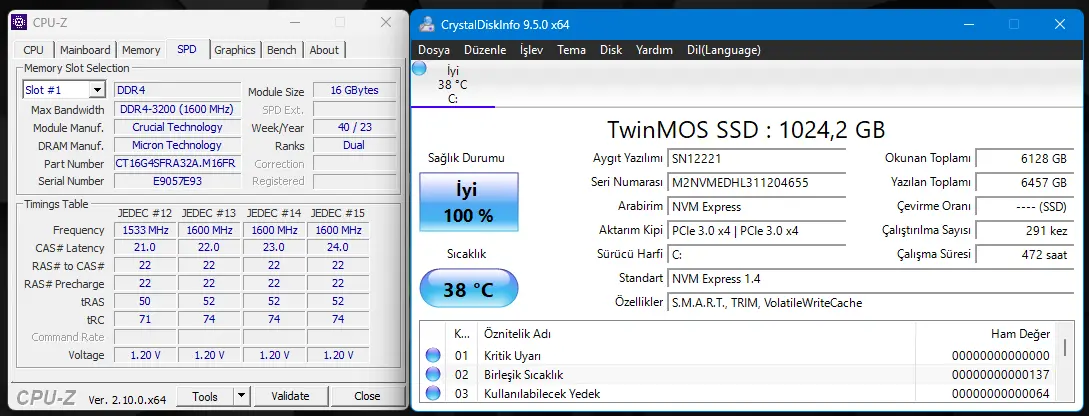
Task: Click the Arabirim field NVM Express
Action: tap(756, 206)
